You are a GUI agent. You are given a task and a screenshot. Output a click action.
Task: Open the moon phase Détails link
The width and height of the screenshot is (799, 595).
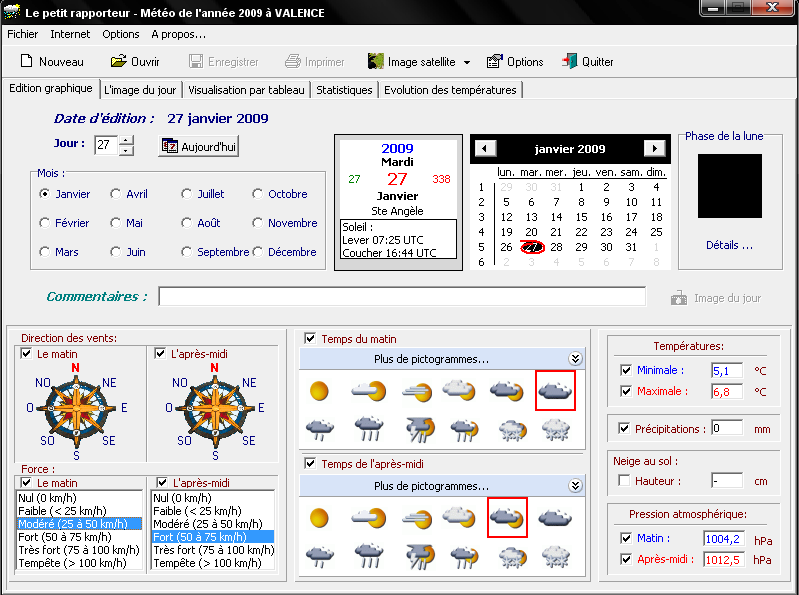pyautogui.click(x=729, y=245)
